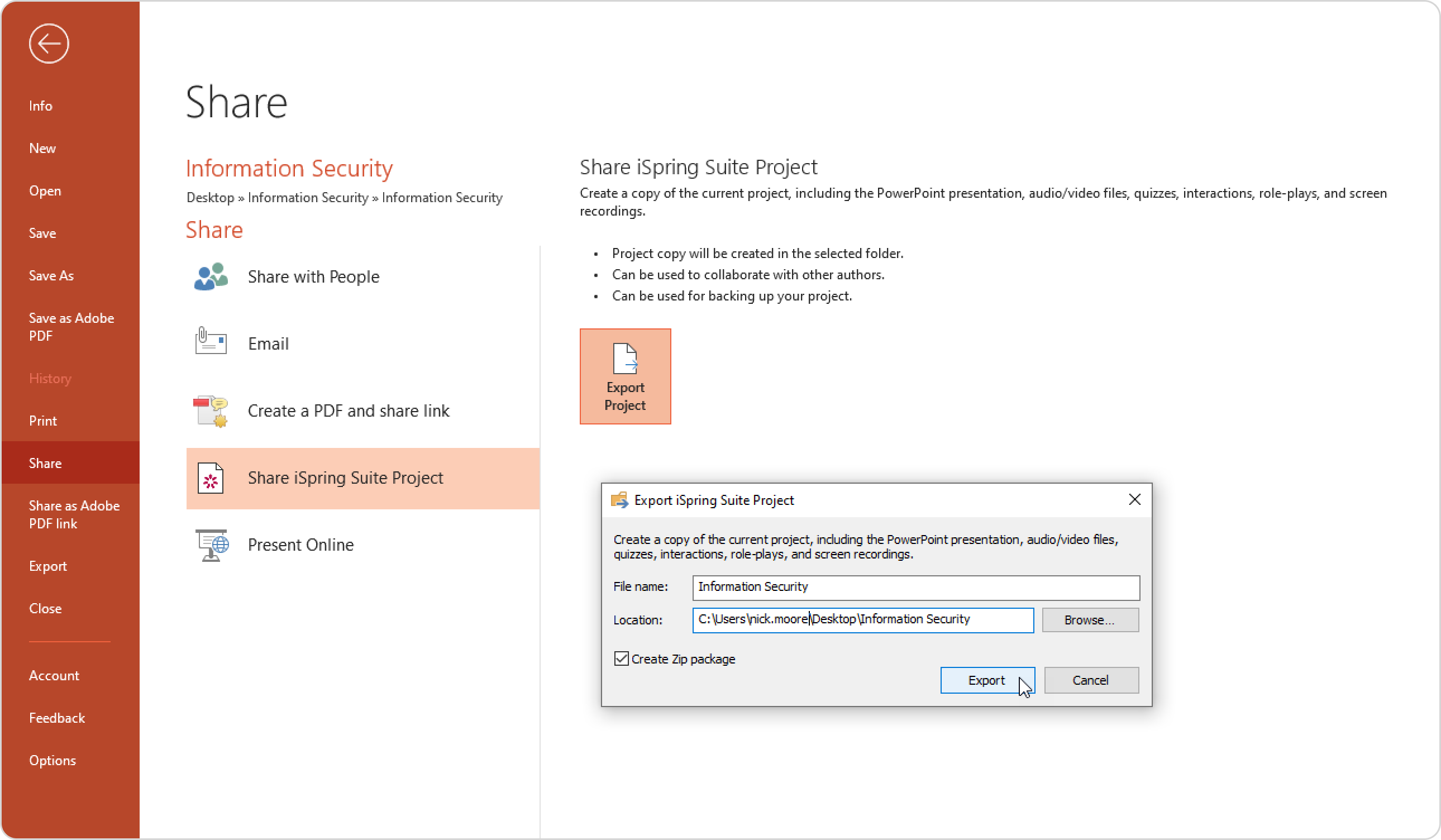Click the Export button in the dialog
1441x840 pixels.
(987, 680)
